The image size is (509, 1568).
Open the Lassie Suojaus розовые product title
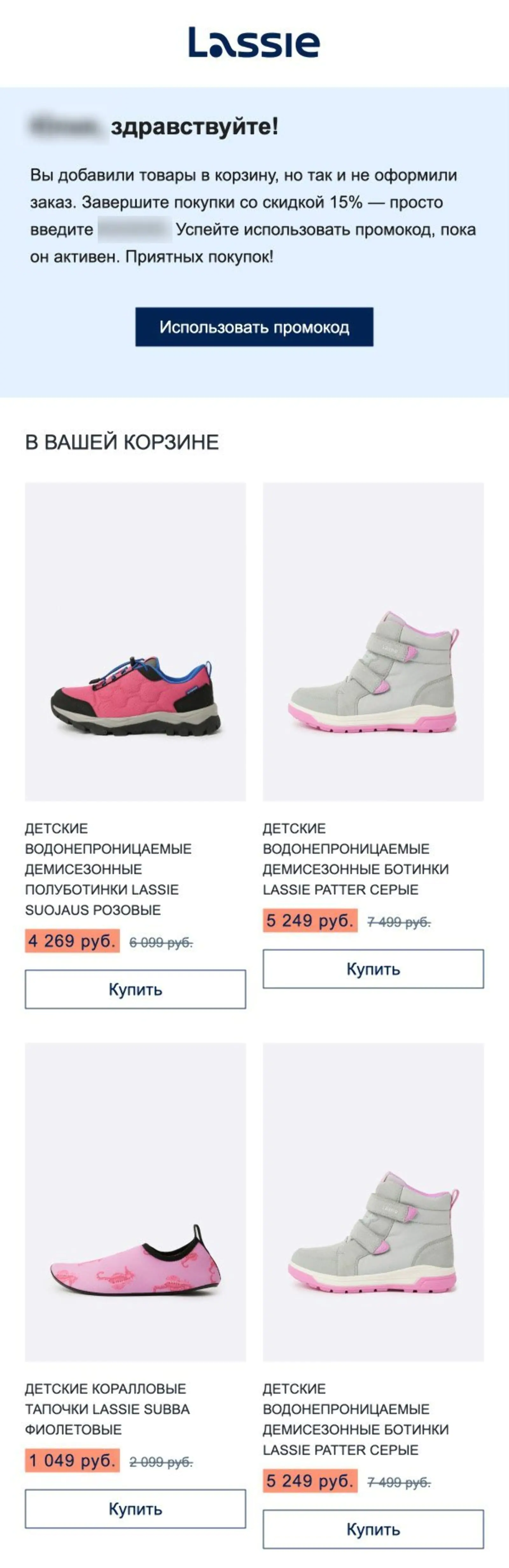[x=108, y=869]
